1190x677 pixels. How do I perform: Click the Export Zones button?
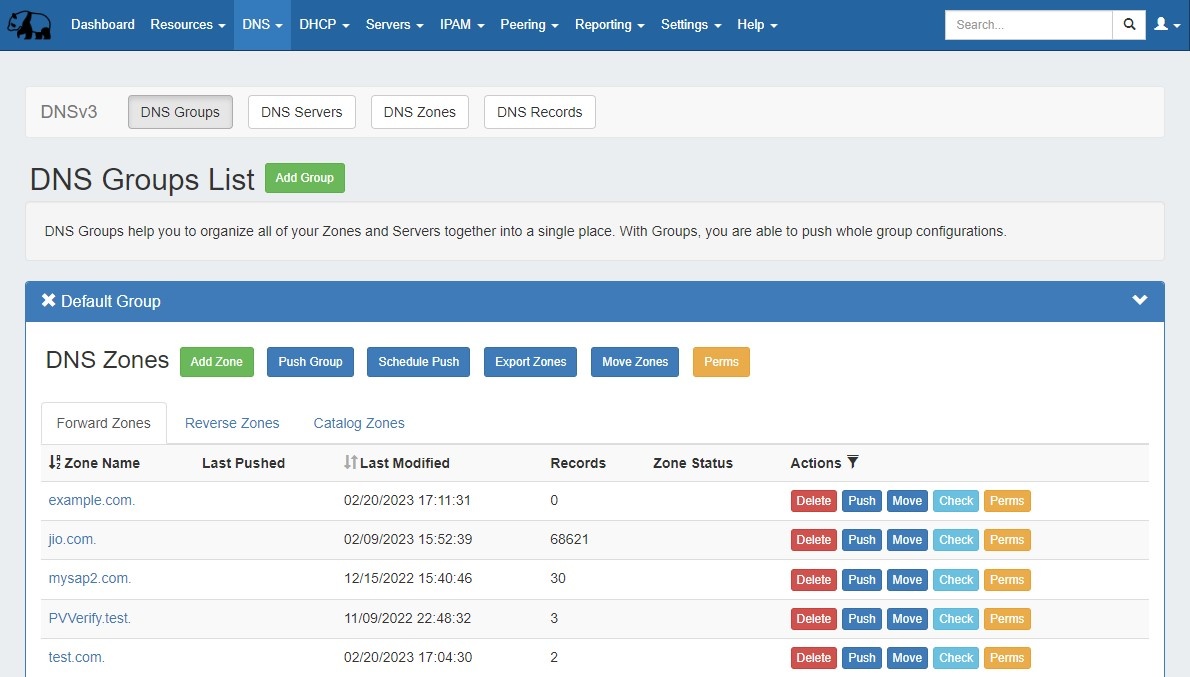click(x=530, y=362)
